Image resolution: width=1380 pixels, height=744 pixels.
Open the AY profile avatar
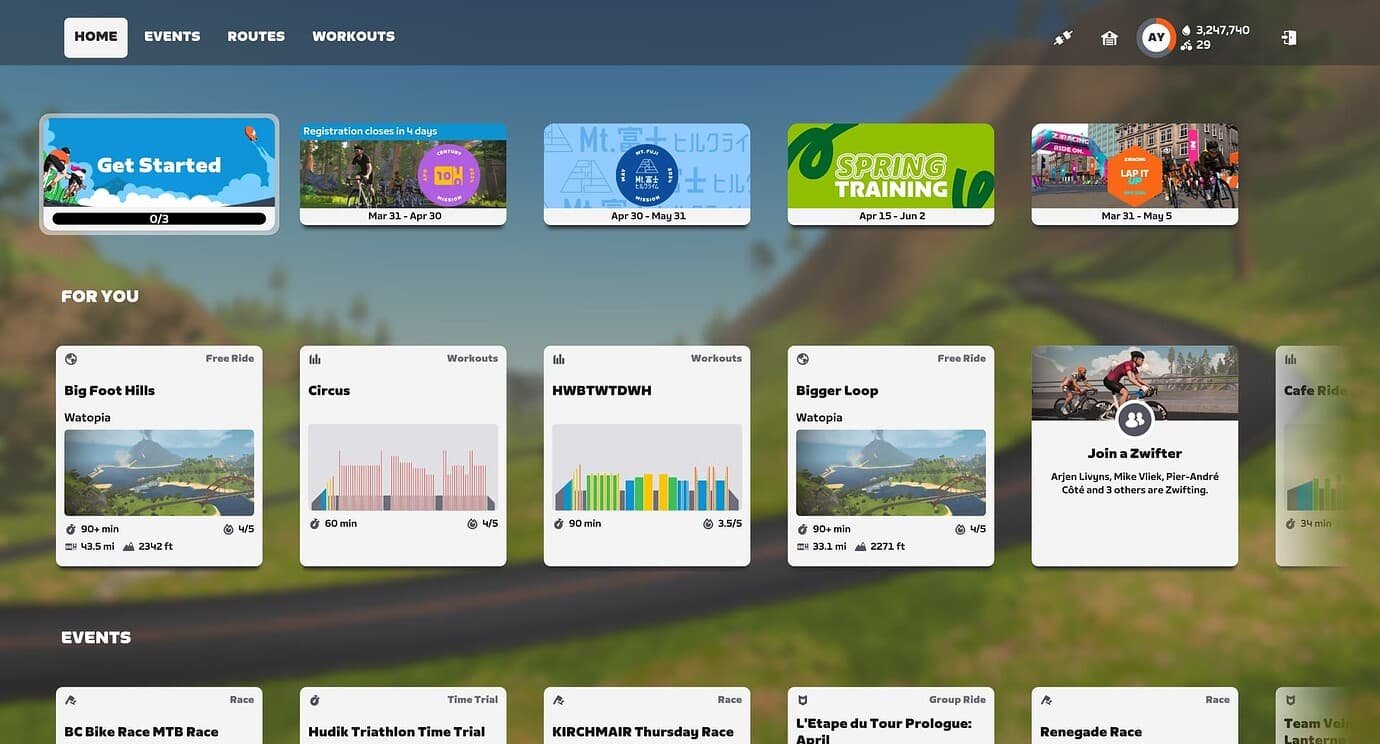click(1156, 38)
